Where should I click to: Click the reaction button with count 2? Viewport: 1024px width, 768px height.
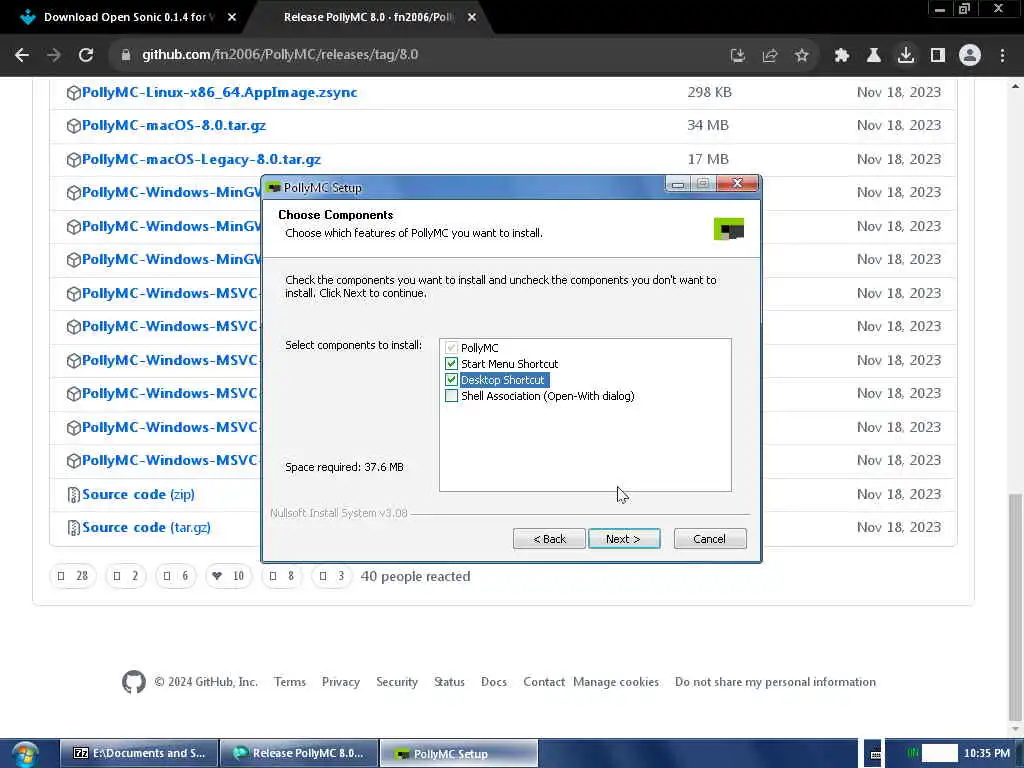125,576
